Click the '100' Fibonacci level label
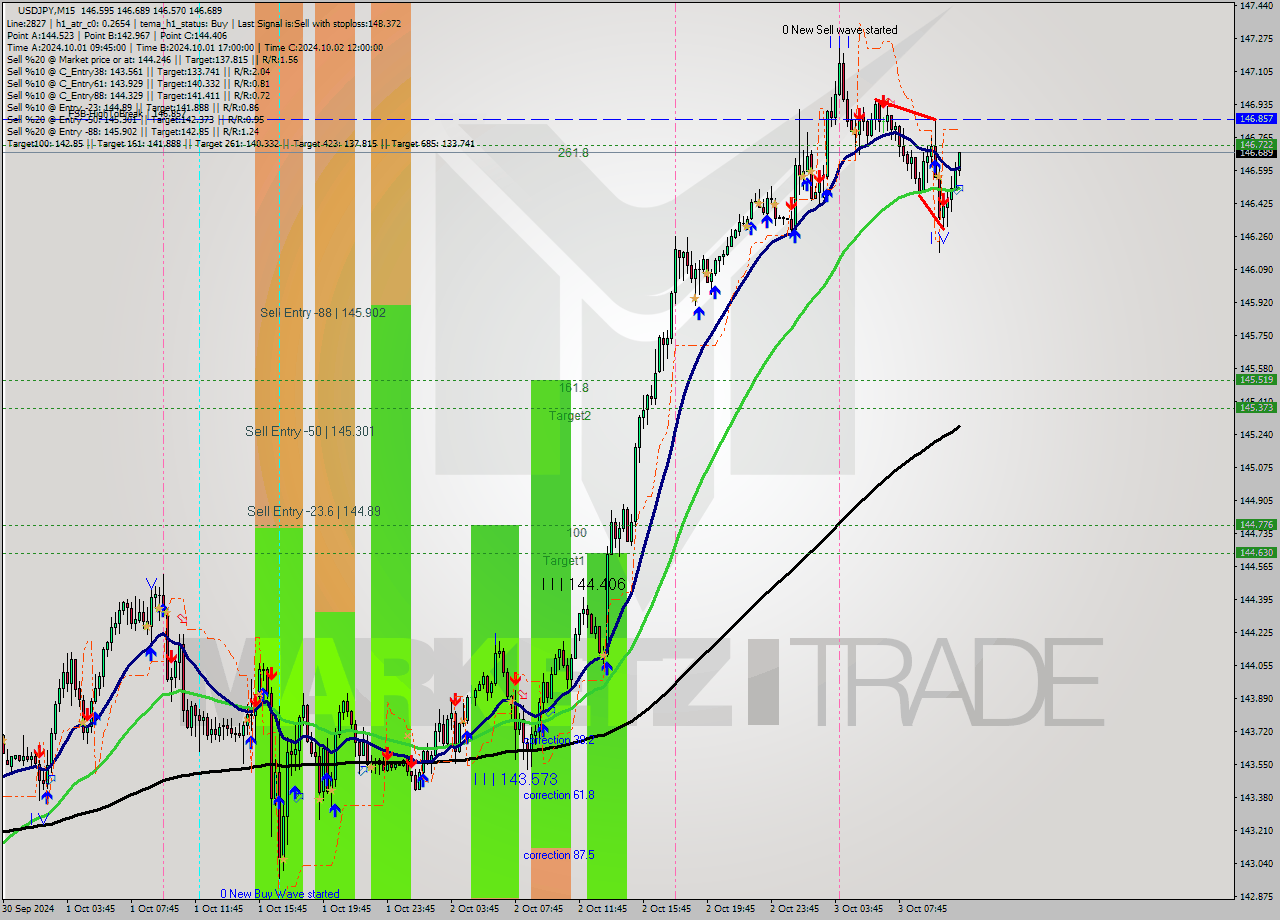 [577, 533]
